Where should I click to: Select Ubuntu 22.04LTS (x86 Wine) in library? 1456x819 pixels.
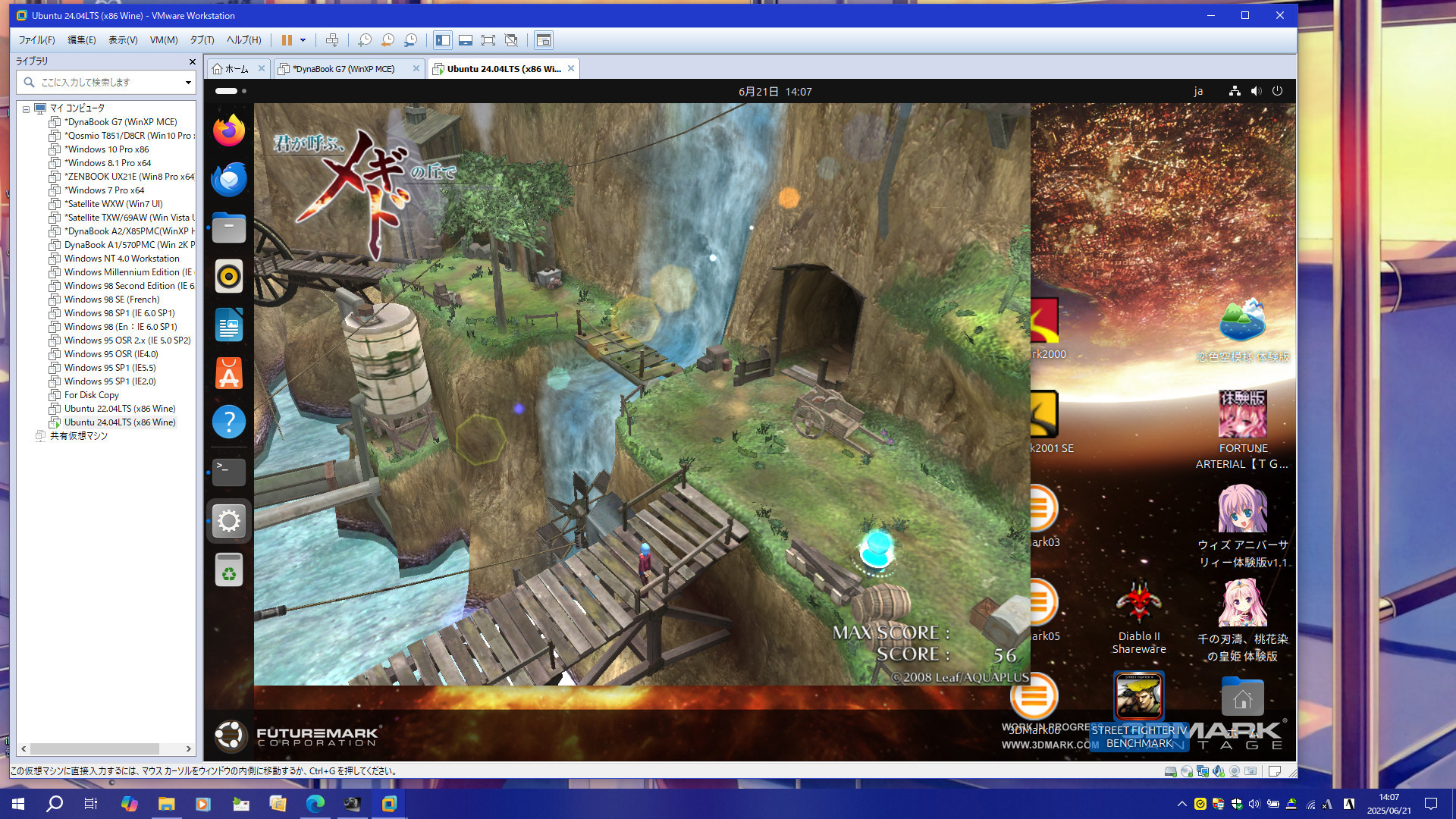point(119,409)
